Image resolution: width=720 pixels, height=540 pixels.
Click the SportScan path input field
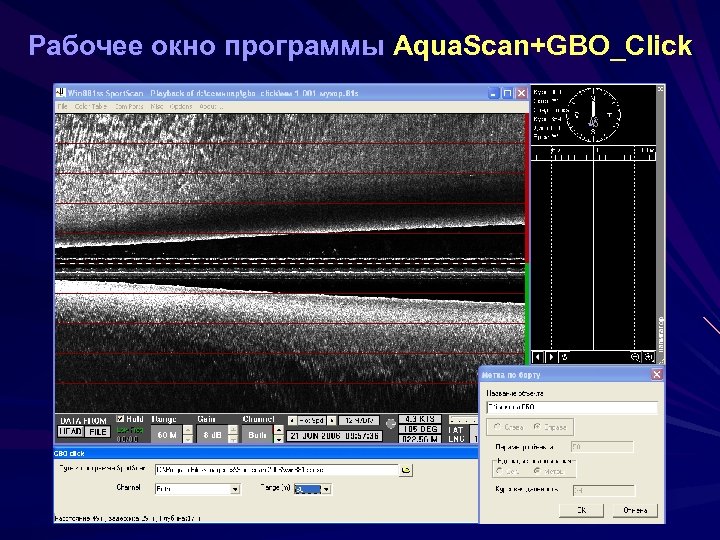[276, 470]
